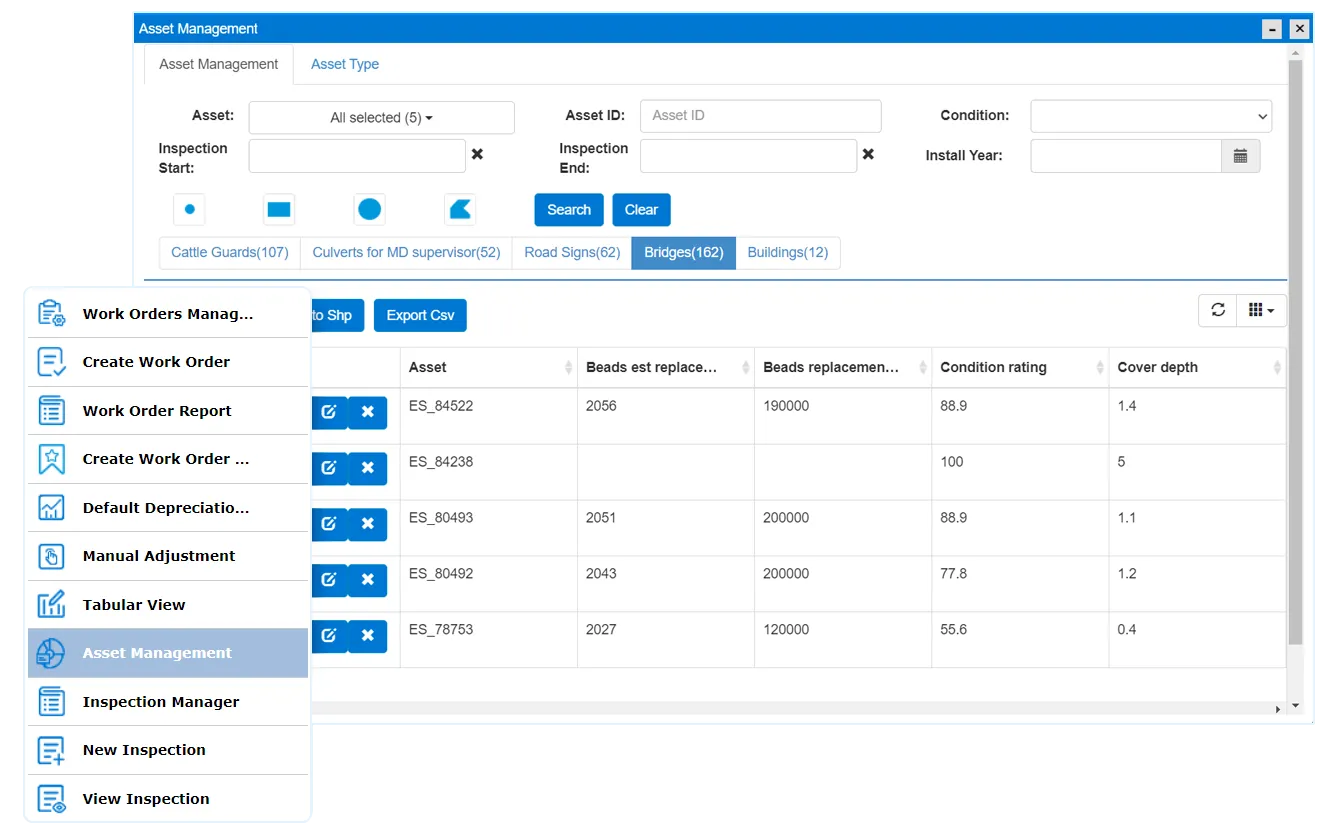This screenshot has height=838, width=1338.
Task: Open New Inspection menu entry
Action: tap(168, 750)
